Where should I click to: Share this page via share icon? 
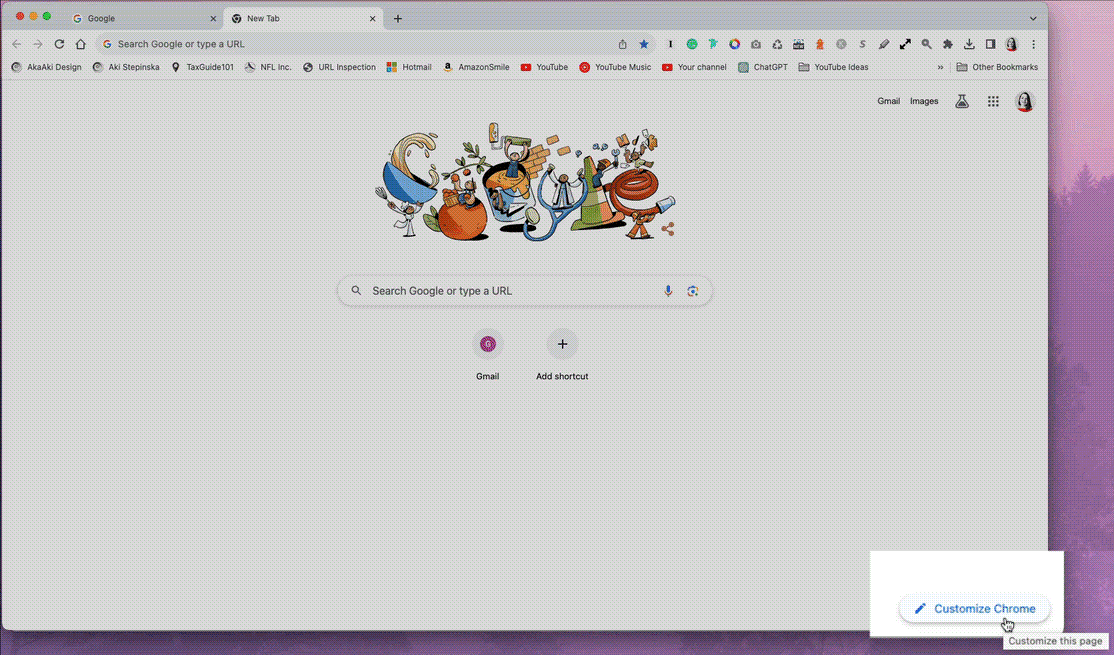(x=622, y=44)
